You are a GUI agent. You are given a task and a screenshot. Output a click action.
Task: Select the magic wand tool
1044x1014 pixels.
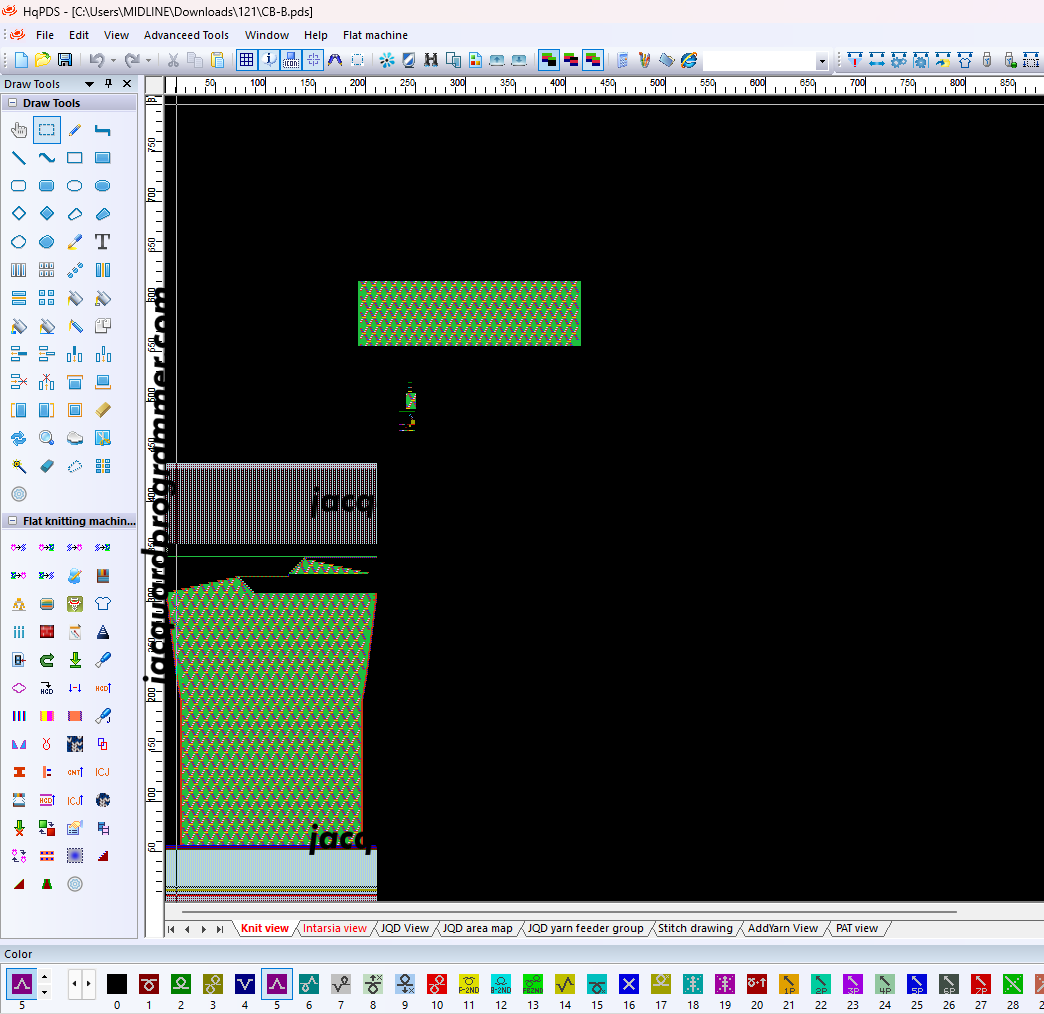pyautogui.click(x=18, y=466)
